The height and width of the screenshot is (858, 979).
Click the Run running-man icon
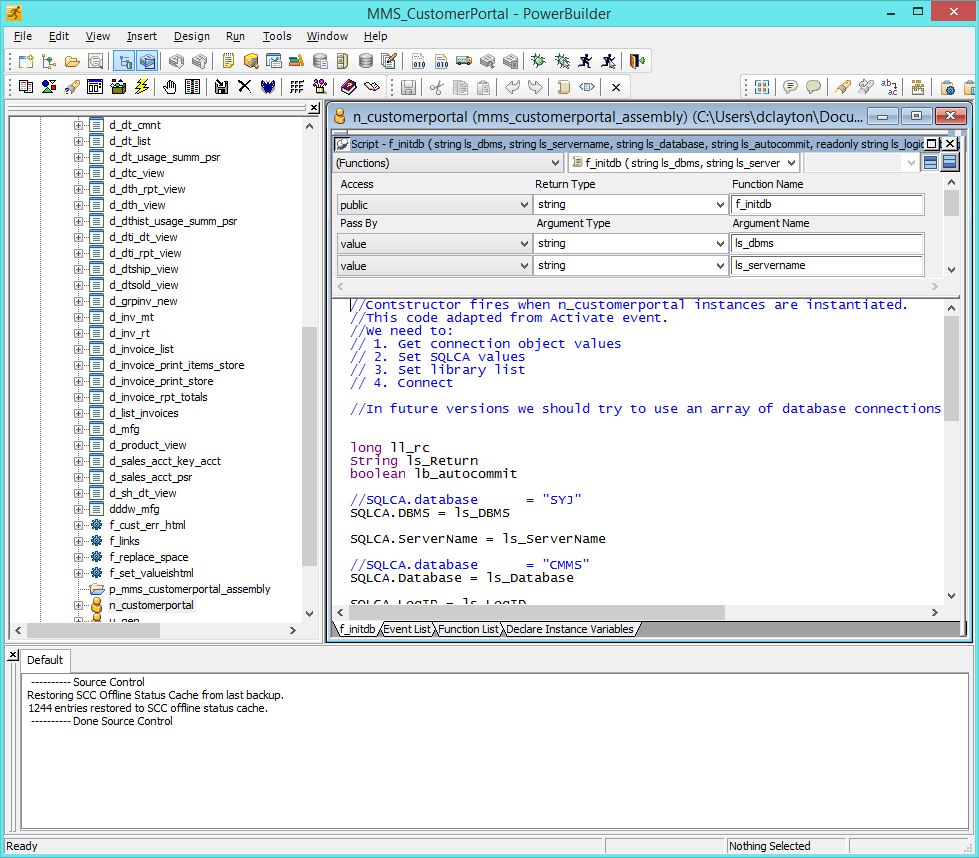coord(585,61)
